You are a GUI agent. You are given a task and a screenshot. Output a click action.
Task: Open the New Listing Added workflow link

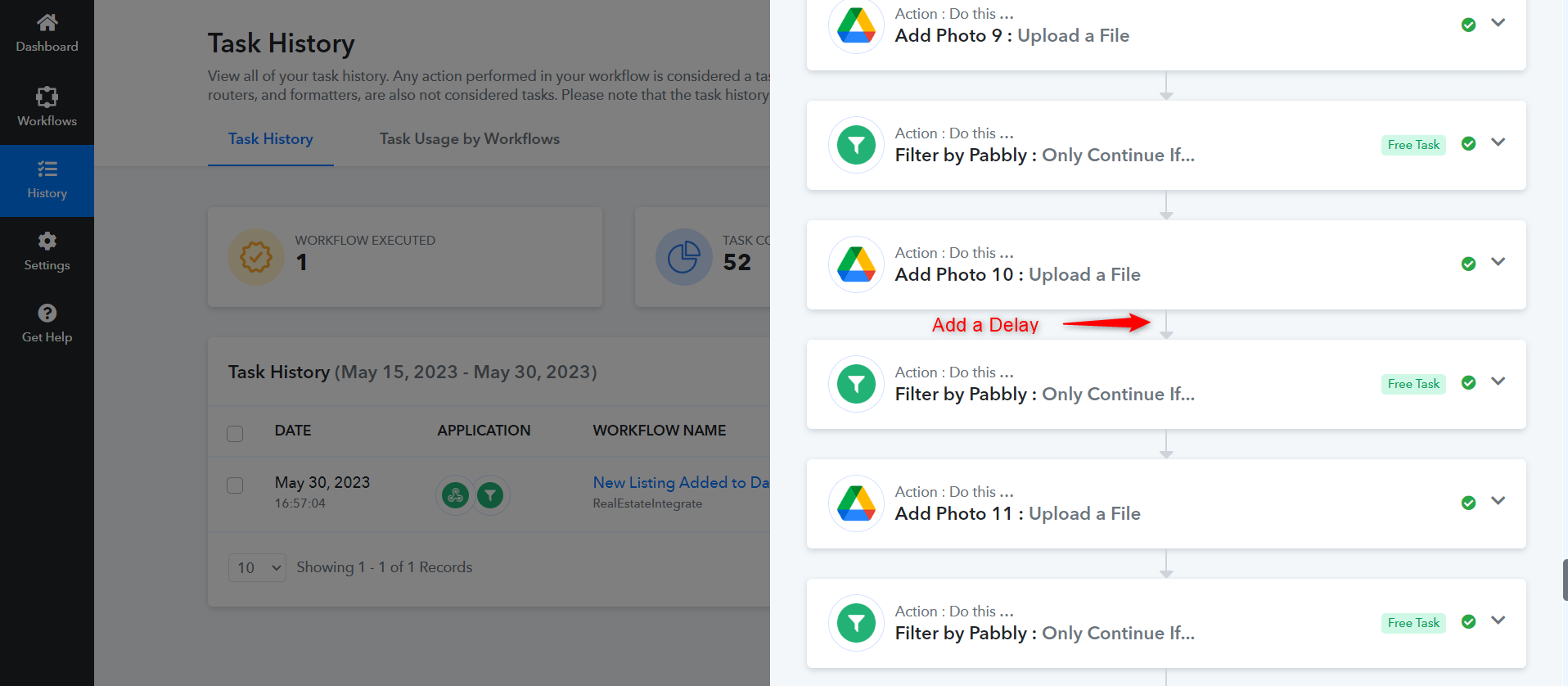681,482
